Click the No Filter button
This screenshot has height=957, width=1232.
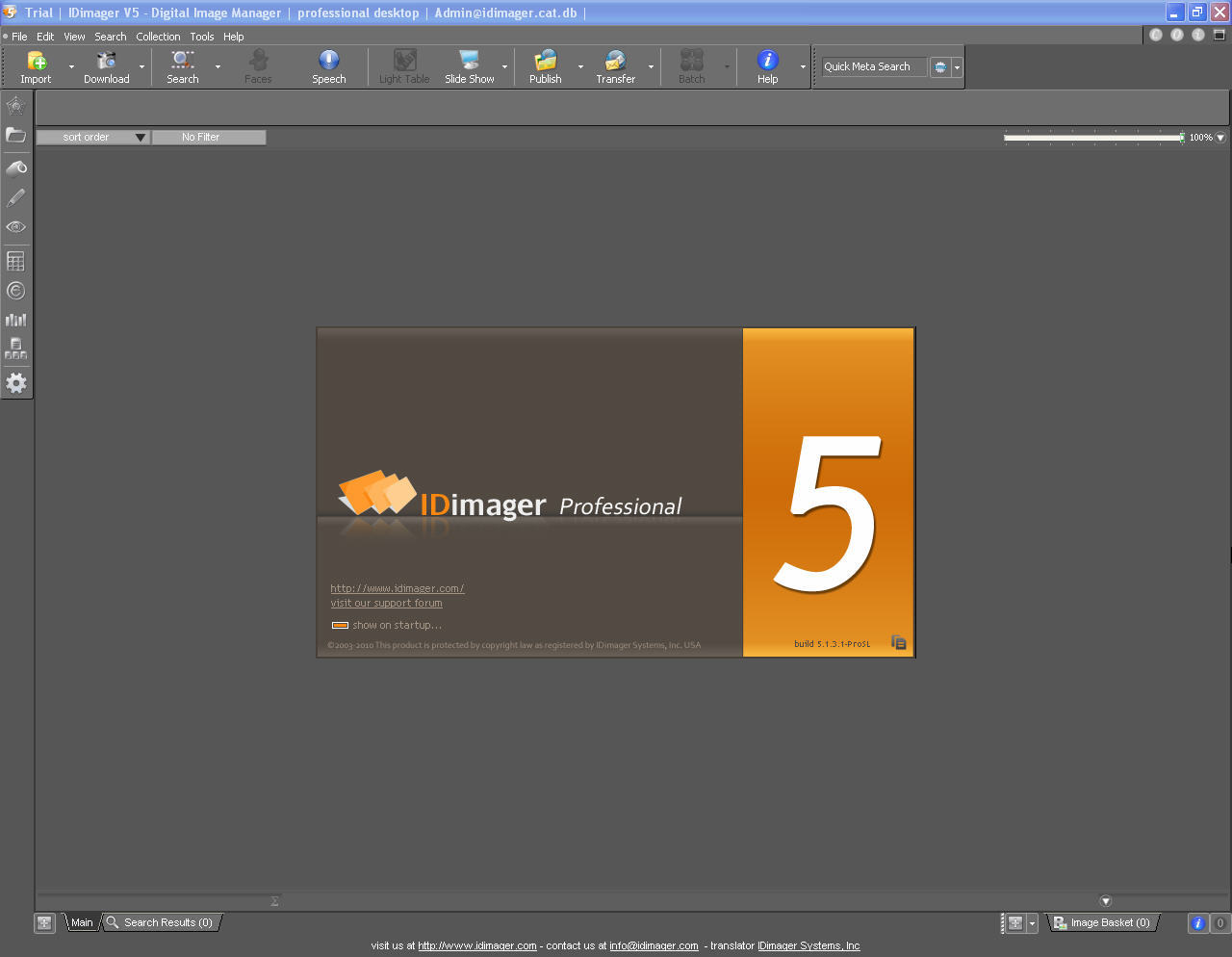[209, 137]
